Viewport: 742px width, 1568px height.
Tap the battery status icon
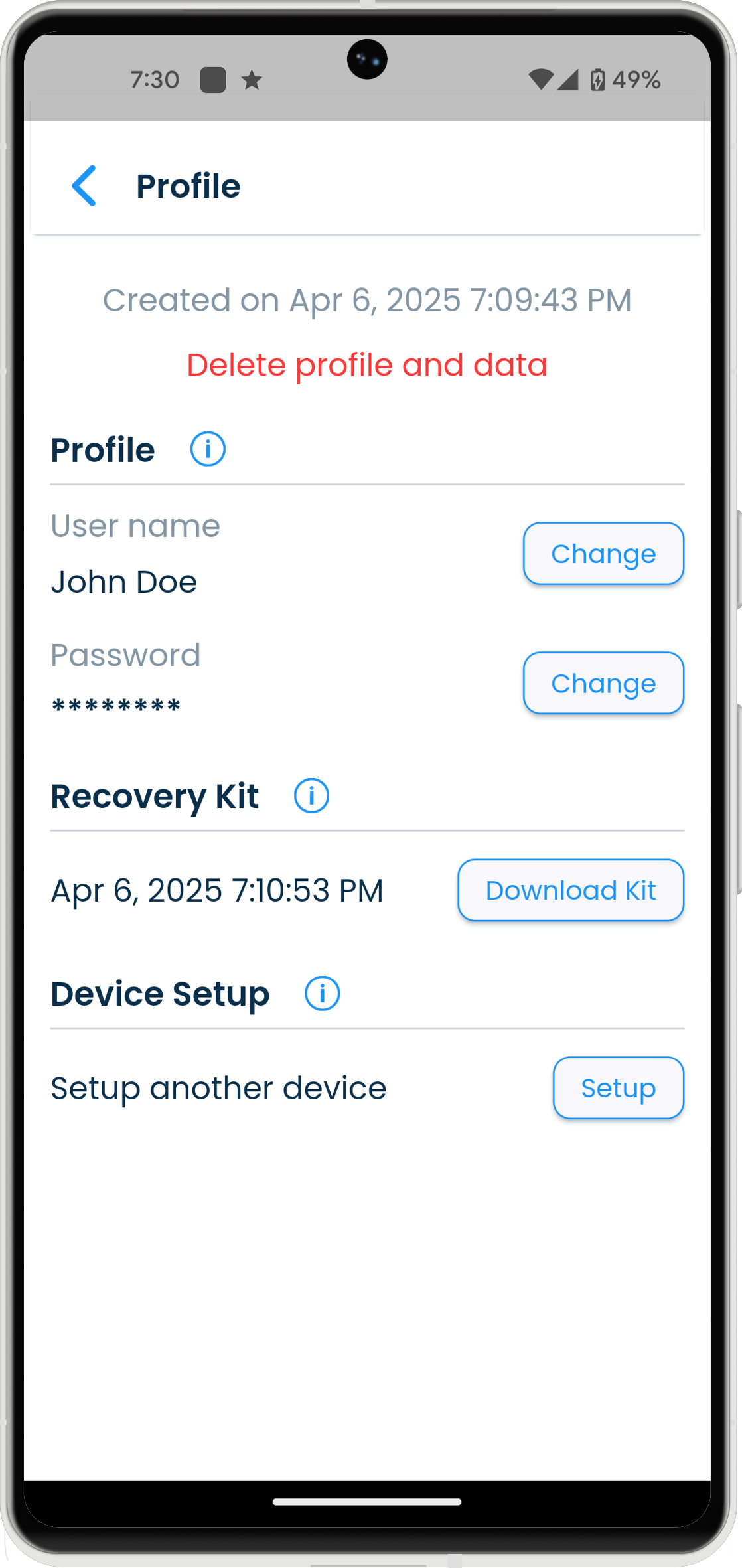click(x=597, y=80)
